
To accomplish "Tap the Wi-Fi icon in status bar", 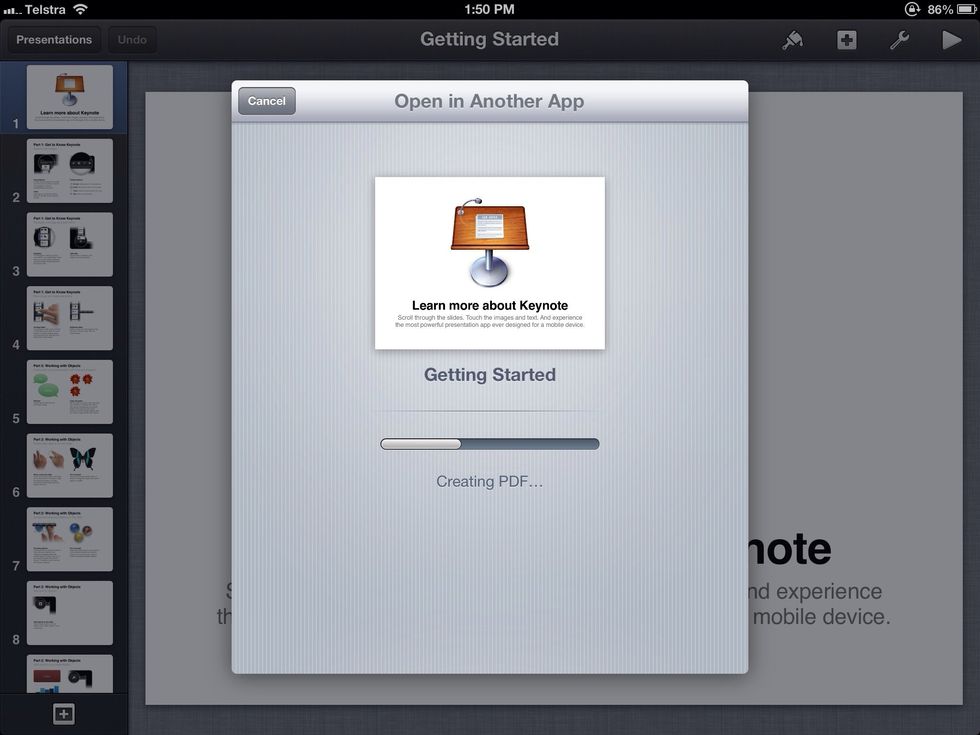I will [x=80, y=9].
